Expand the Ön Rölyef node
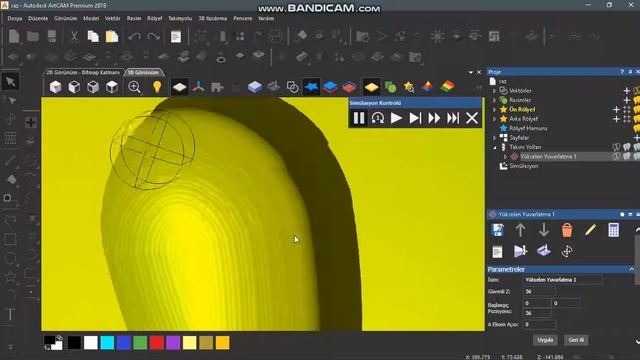The height and width of the screenshot is (360, 640). tap(494, 109)
